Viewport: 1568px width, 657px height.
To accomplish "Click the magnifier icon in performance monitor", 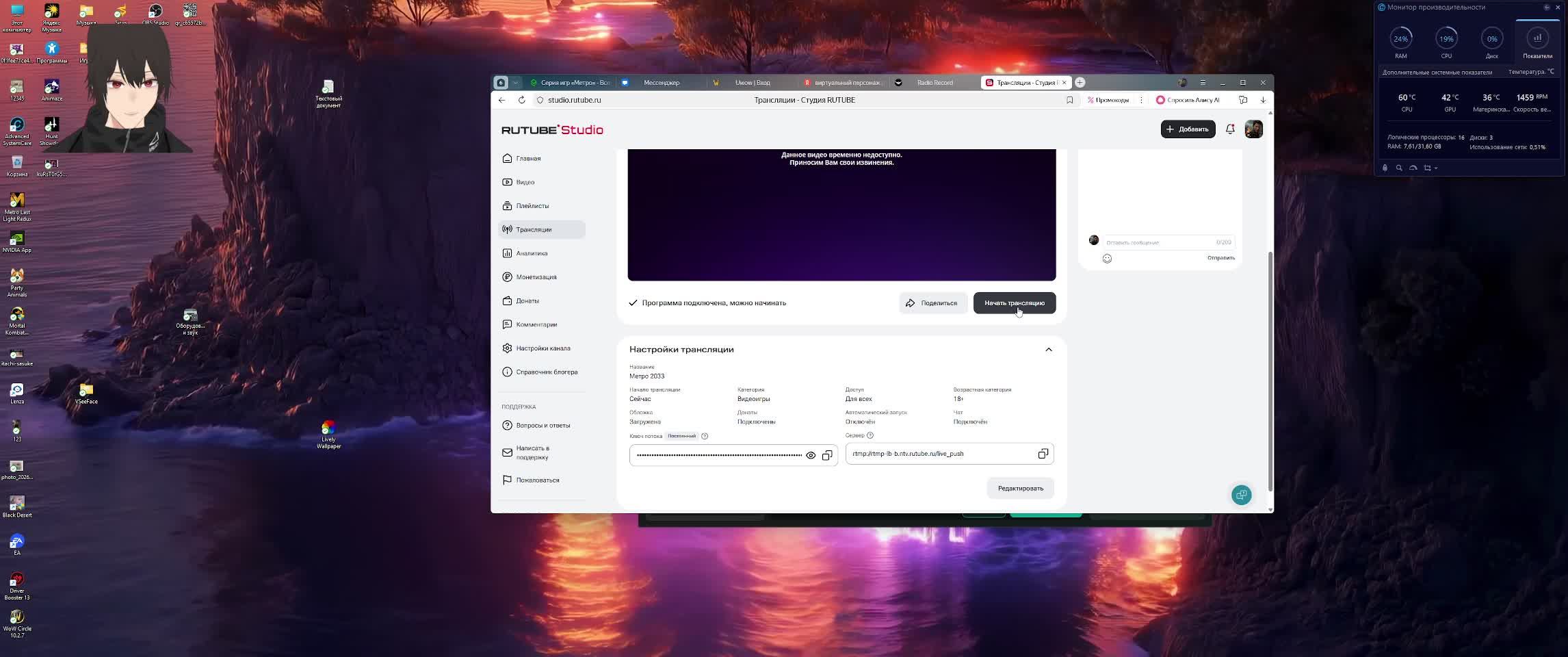I will [1399, 168].
